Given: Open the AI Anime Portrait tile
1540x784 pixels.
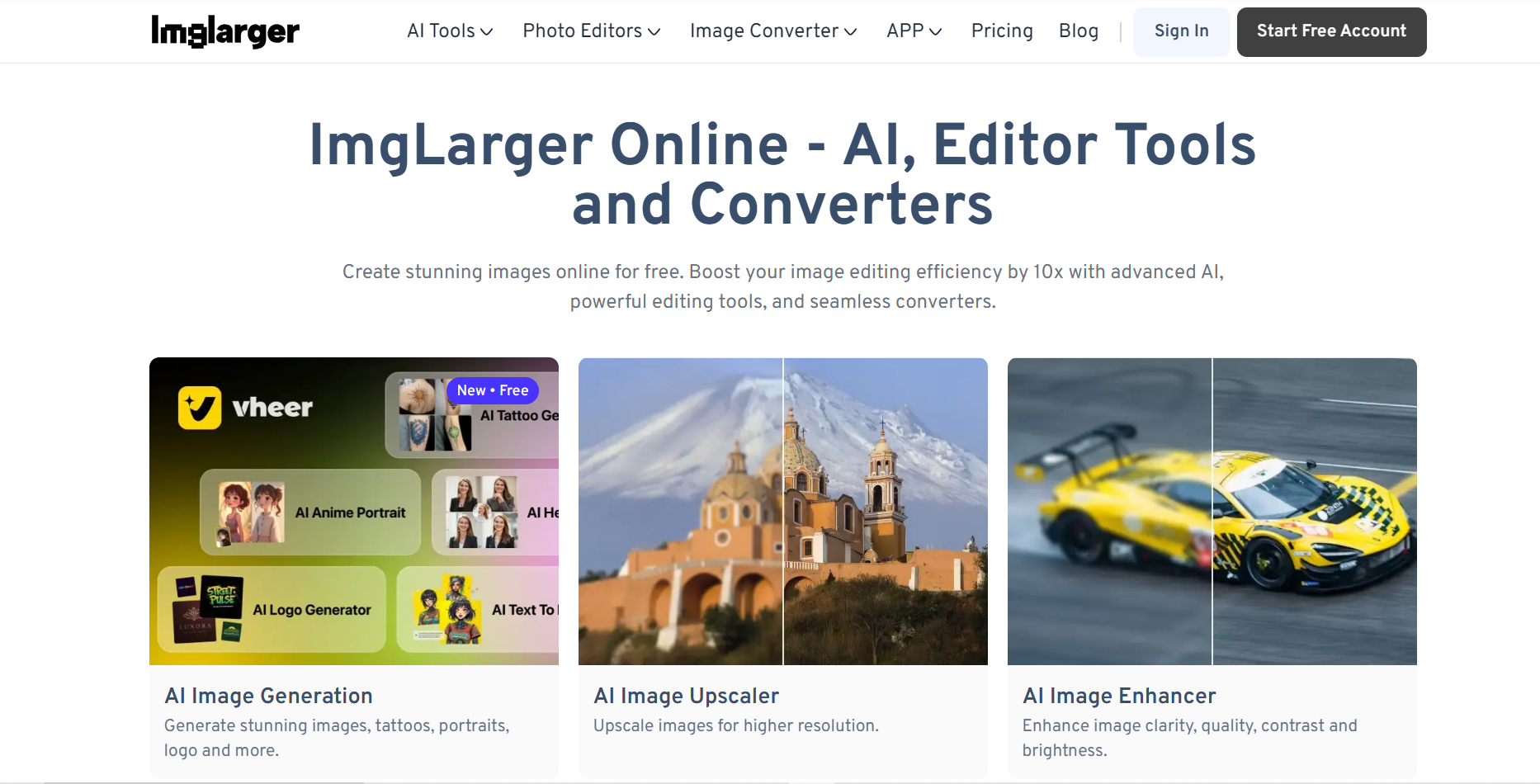Looking at the screenshot, I should 310,512.
